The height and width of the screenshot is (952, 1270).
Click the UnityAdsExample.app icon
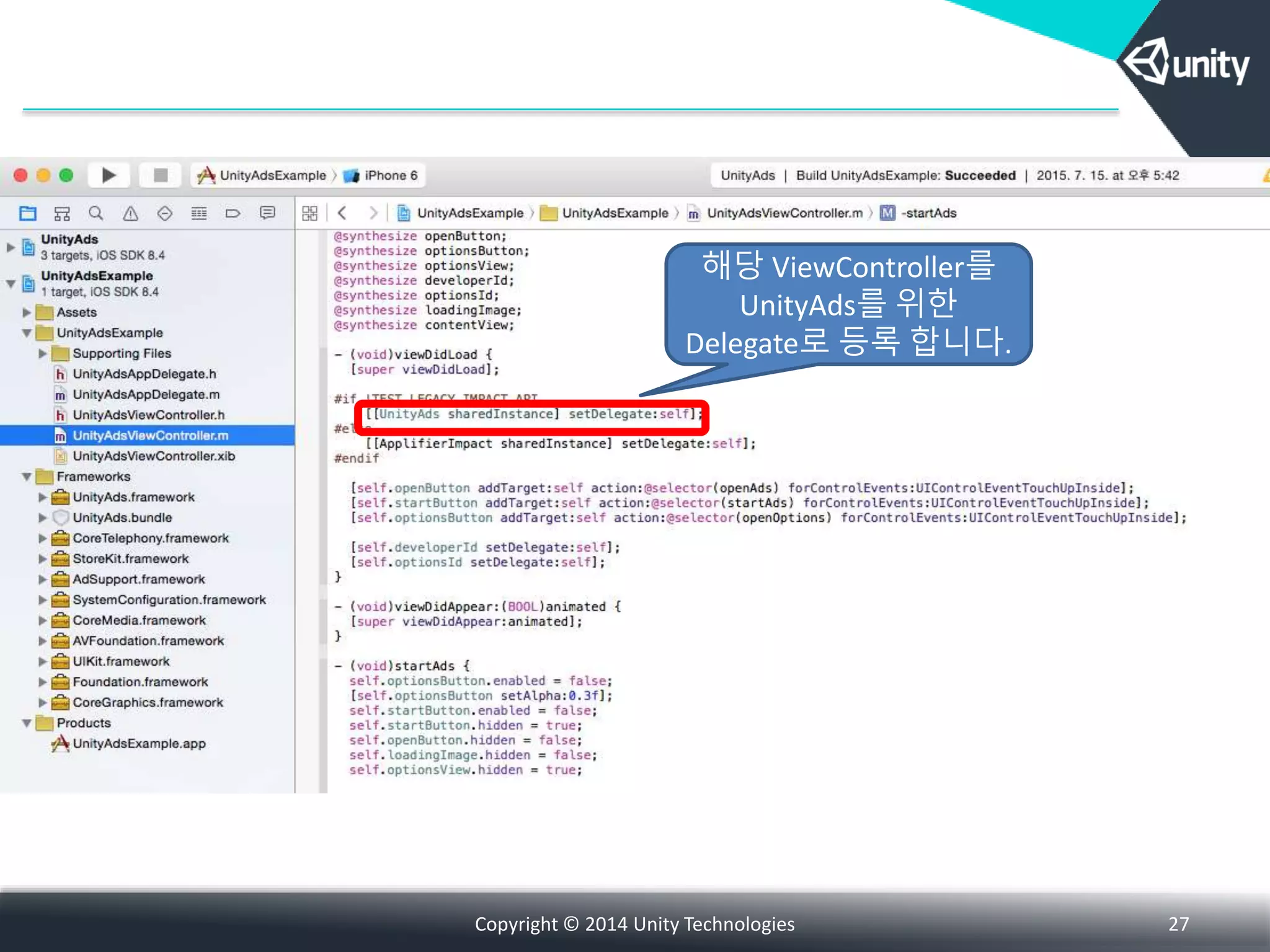tap(60, 743)
